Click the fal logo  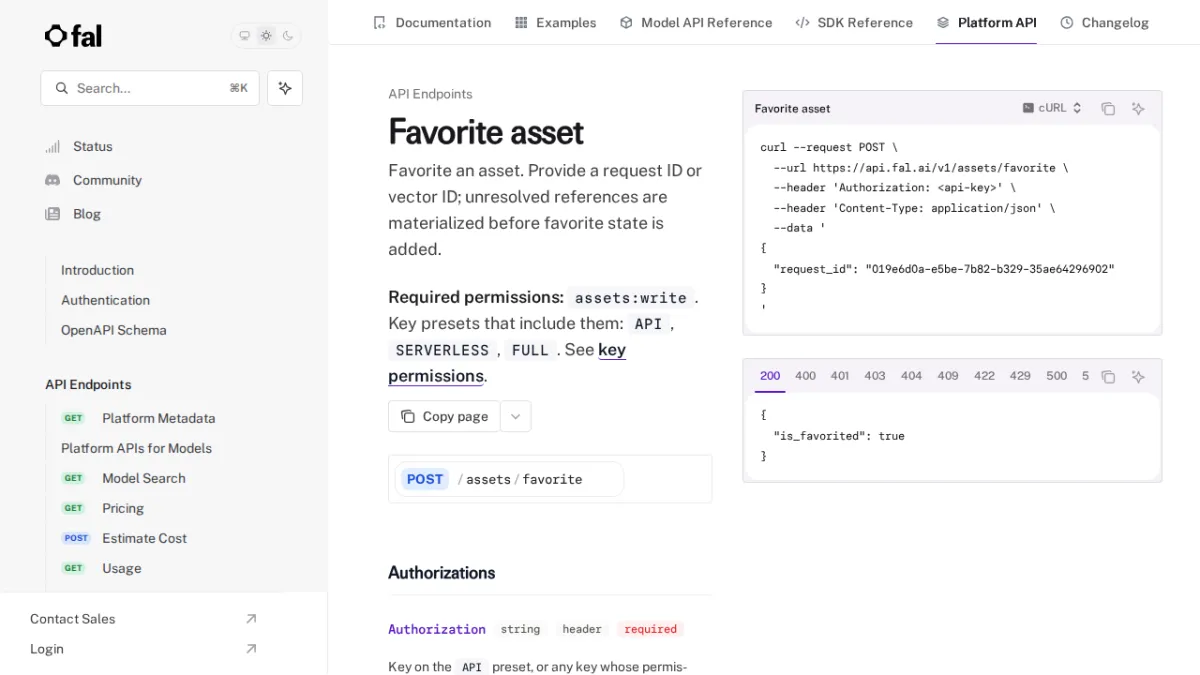[73, 36]
